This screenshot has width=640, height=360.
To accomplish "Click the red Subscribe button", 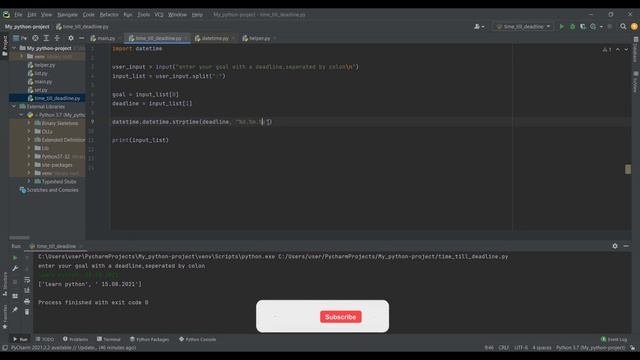I will [340, 317].
